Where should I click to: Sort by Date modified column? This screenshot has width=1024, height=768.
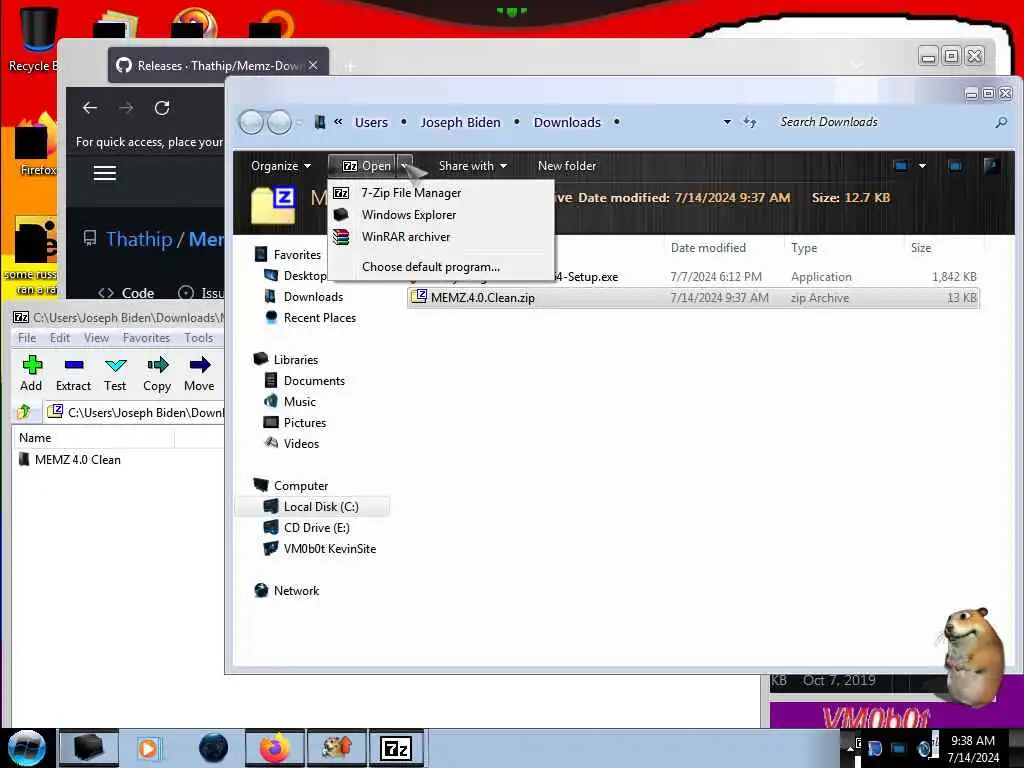[x=708, y=248]
